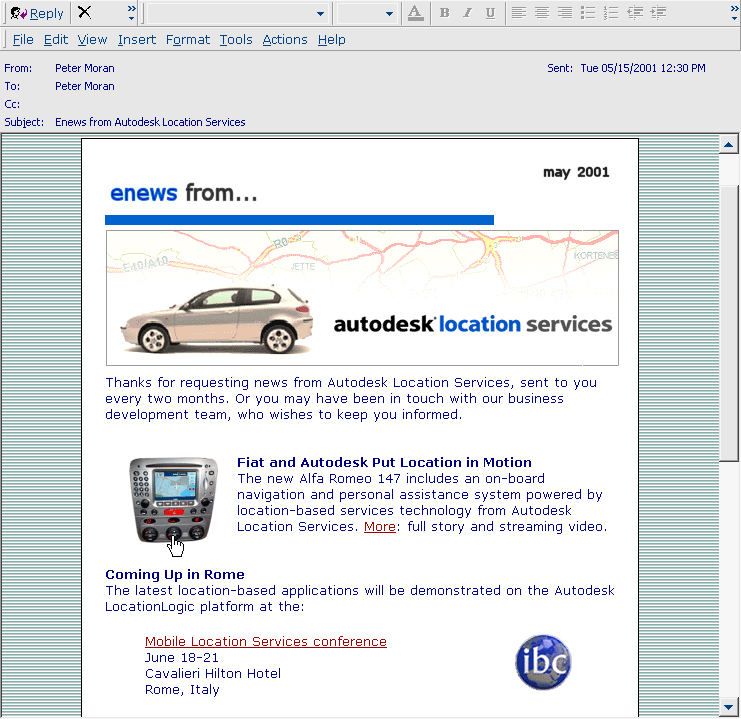Open the View menu

pyautogui.click(x=92, y=40)
